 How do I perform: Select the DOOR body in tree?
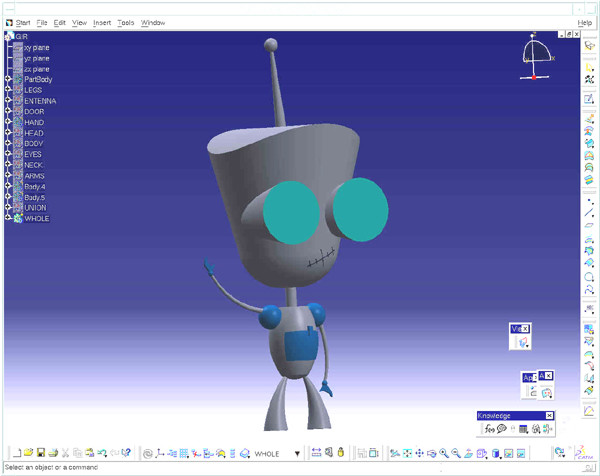tap(34, 111)
